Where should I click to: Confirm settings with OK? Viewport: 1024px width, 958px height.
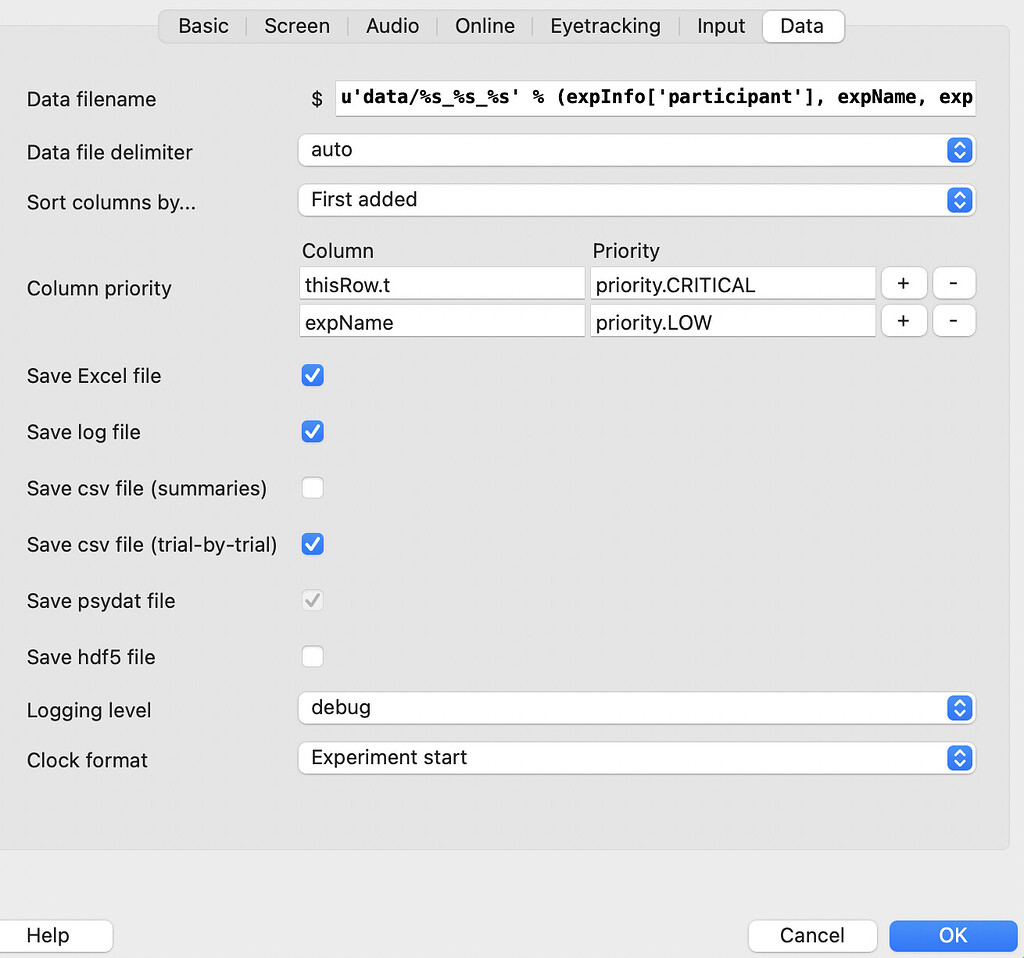[952, 935]
